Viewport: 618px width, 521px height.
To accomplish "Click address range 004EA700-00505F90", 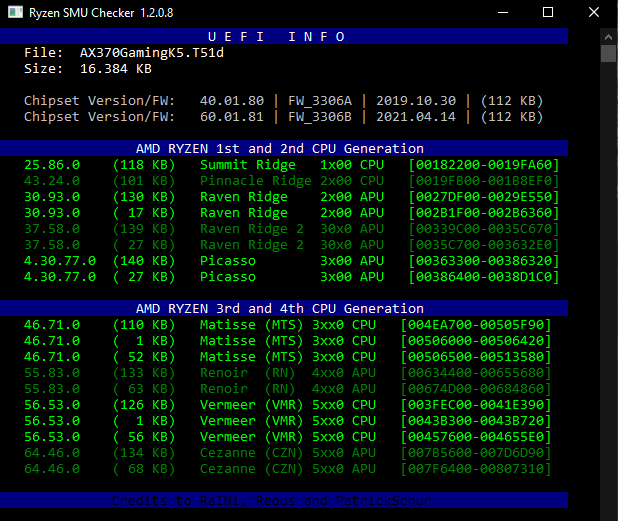I will [476, 325].
